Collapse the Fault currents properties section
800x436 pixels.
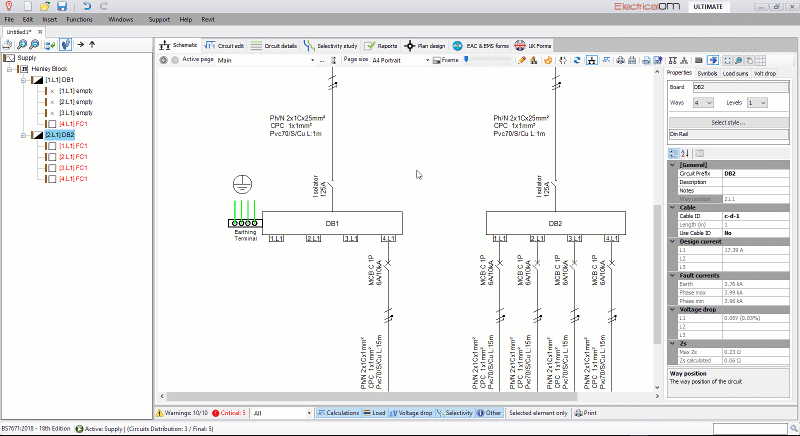pyautogui.click(x=673, y=275)
